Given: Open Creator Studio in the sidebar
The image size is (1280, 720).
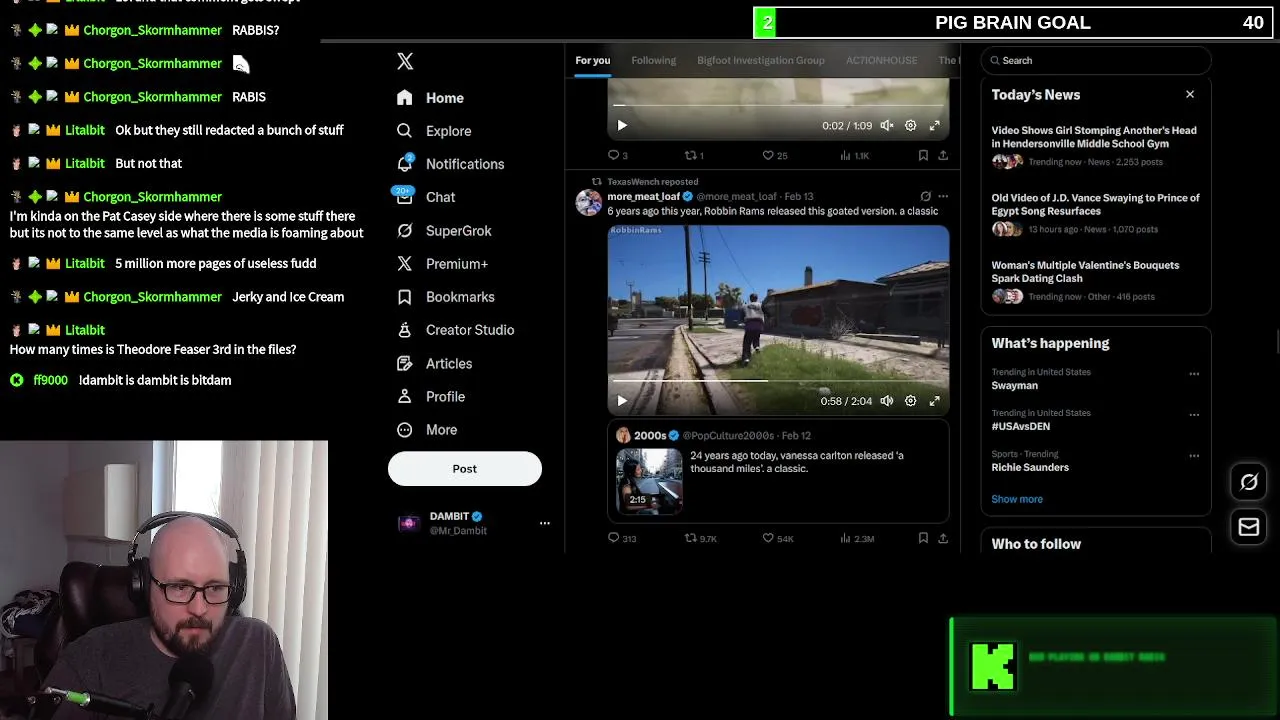Looking at the screenshot, I should tap(455, 330).
